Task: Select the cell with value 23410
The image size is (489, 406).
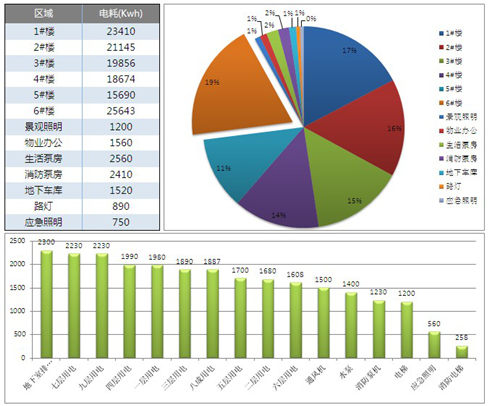Action: click(121, 31)
